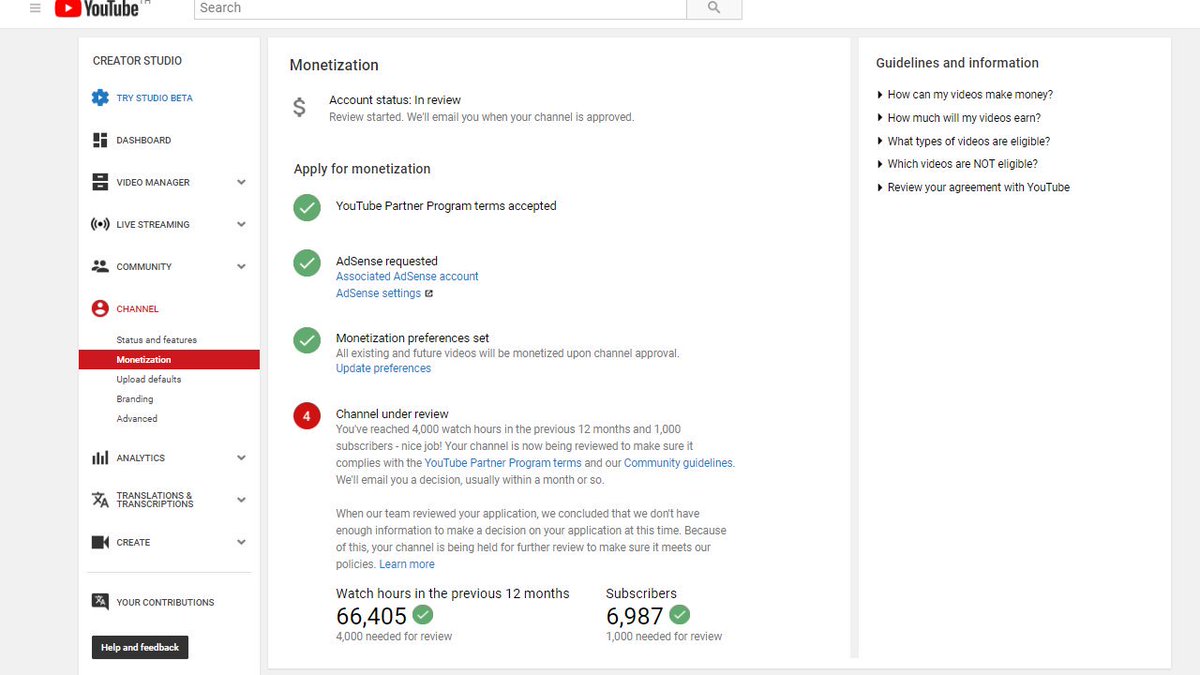The width and height of the screenshot is (1200, 675).
Task: Click the green check beside AdSense requested
Action: [x=306, y=263]
